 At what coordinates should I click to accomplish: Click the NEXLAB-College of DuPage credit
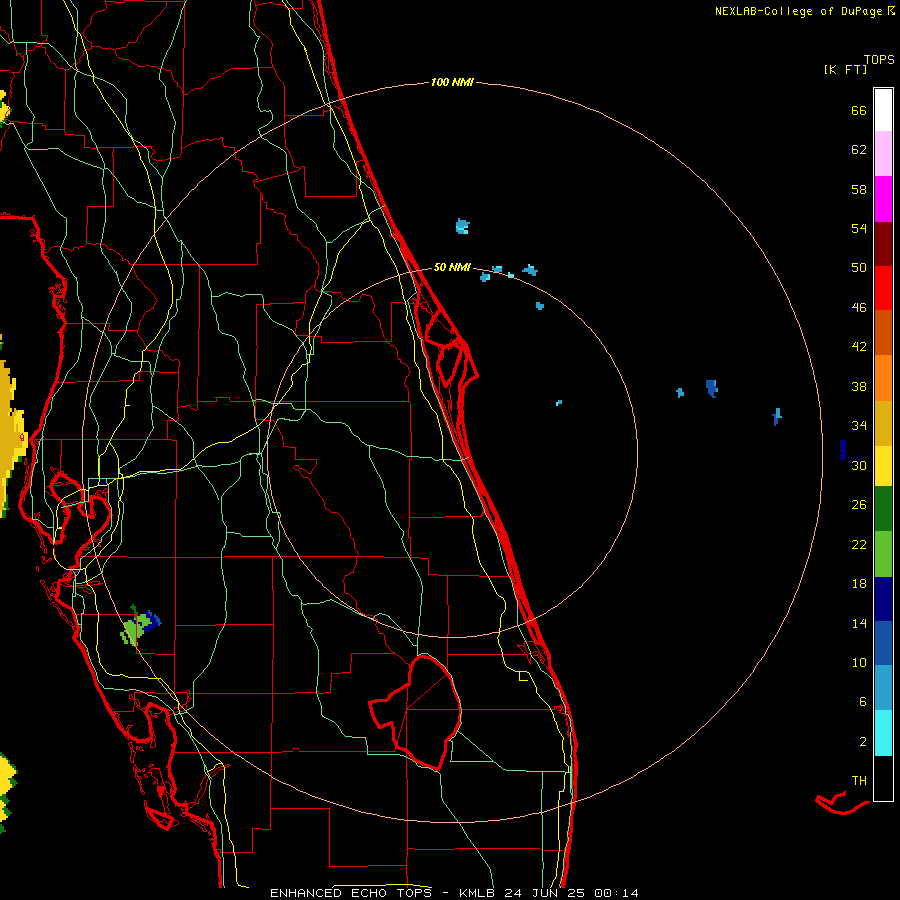point(805,11)
